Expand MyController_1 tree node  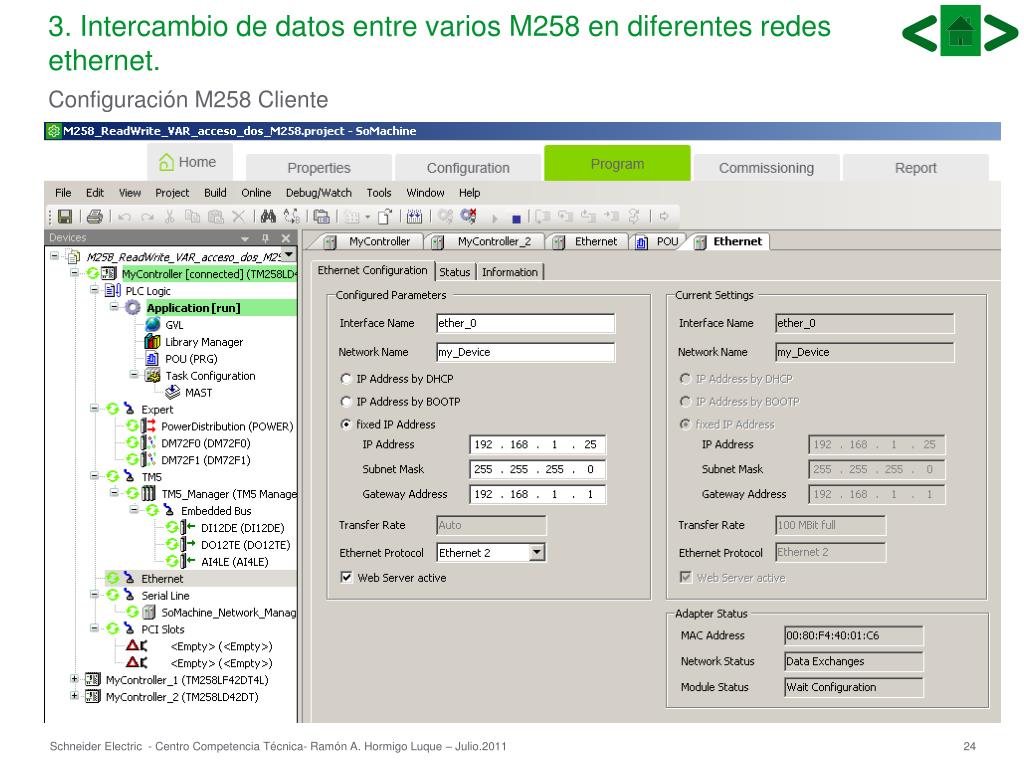point(74,679)
